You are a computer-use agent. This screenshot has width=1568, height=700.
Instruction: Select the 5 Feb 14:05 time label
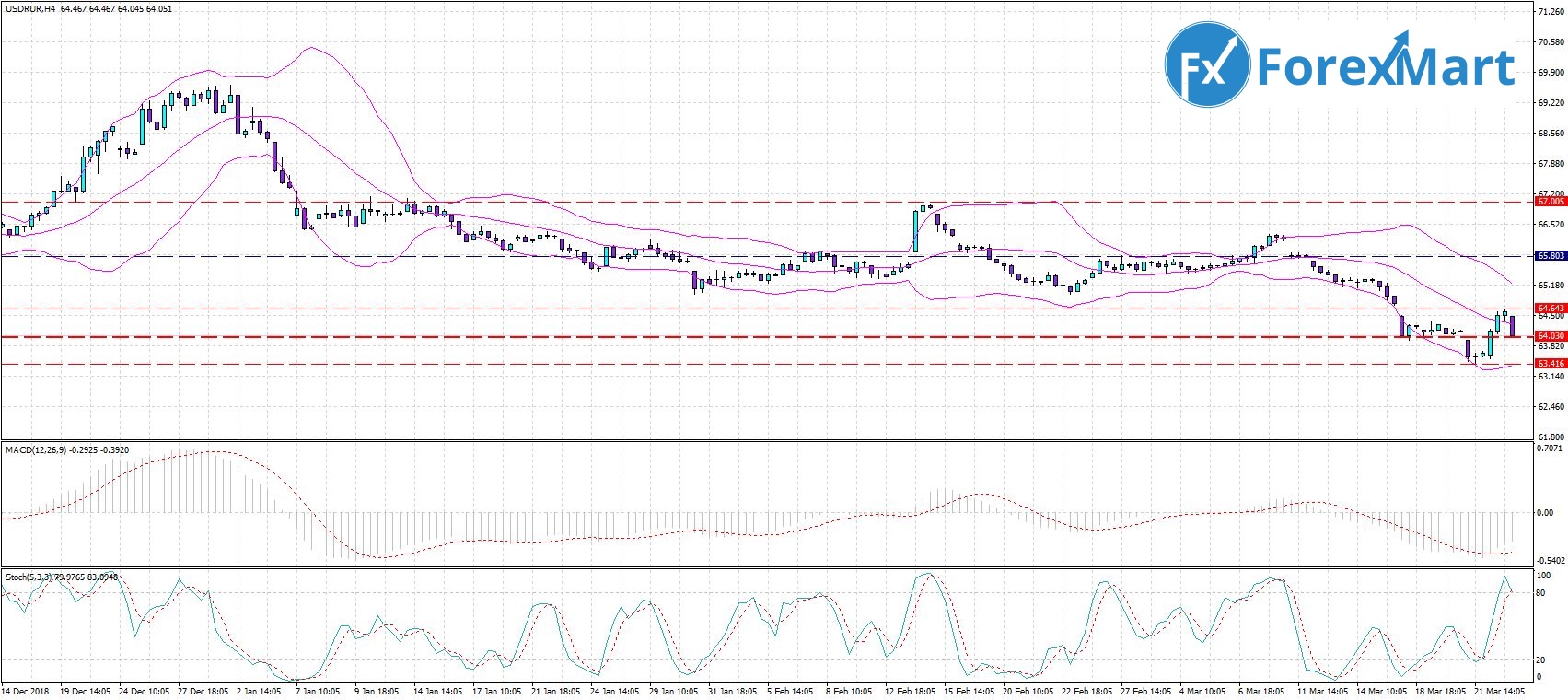790,691
